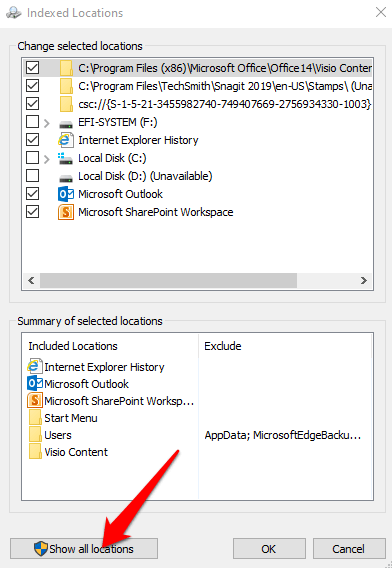Expand the Local Disk (C:) tree node

[46, 159]
